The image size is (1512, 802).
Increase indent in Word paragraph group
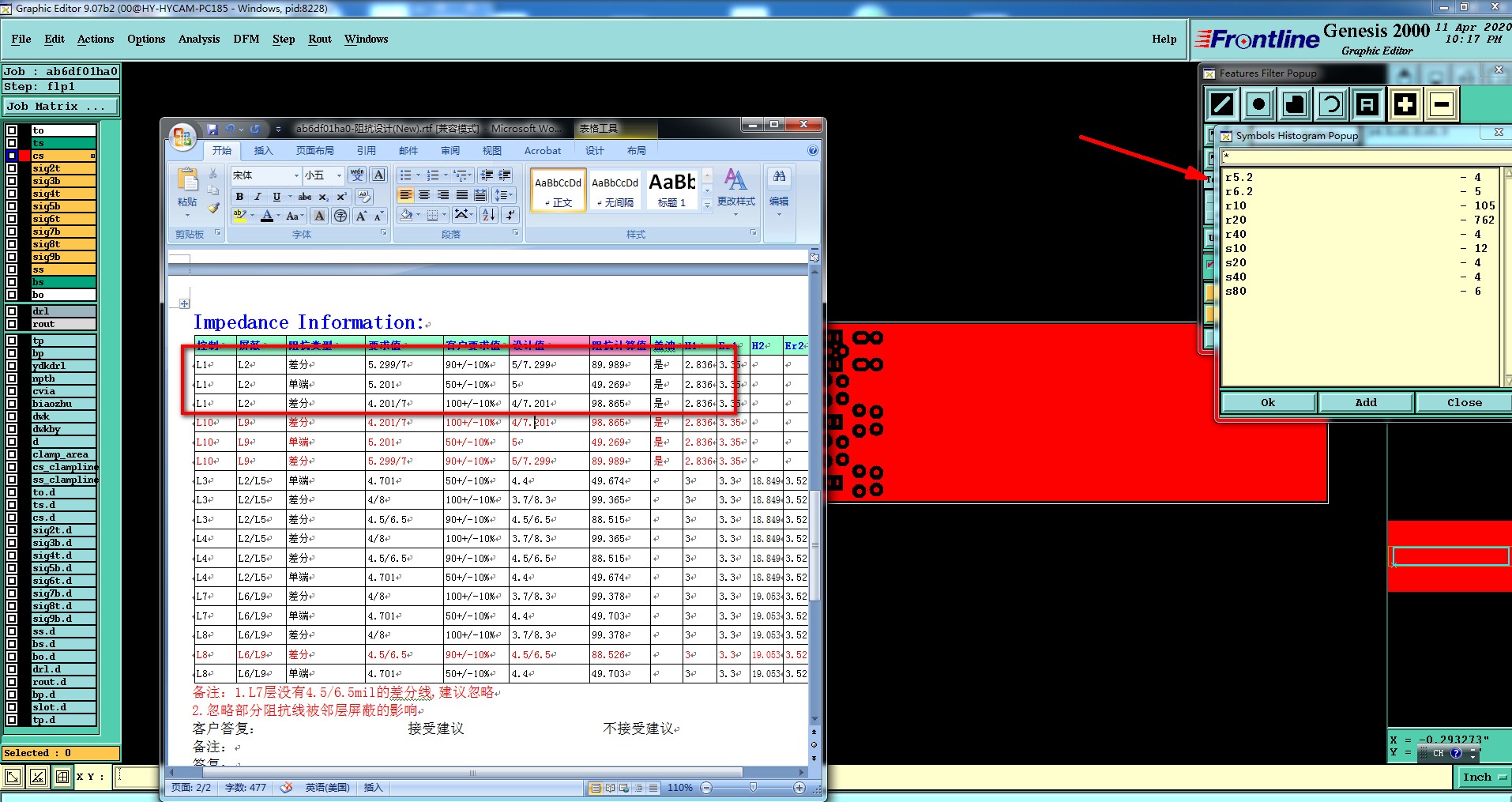pos(505,175)
